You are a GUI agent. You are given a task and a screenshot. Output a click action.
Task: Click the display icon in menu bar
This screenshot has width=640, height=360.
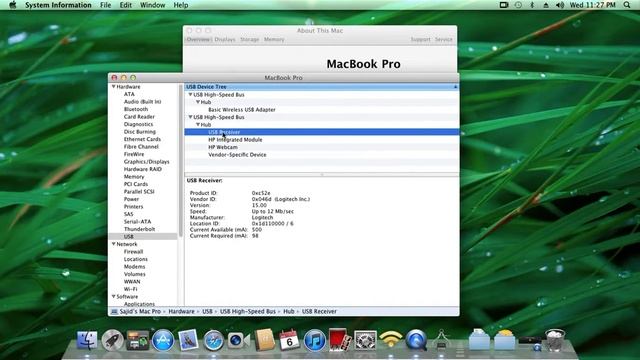tap(504, 5)
